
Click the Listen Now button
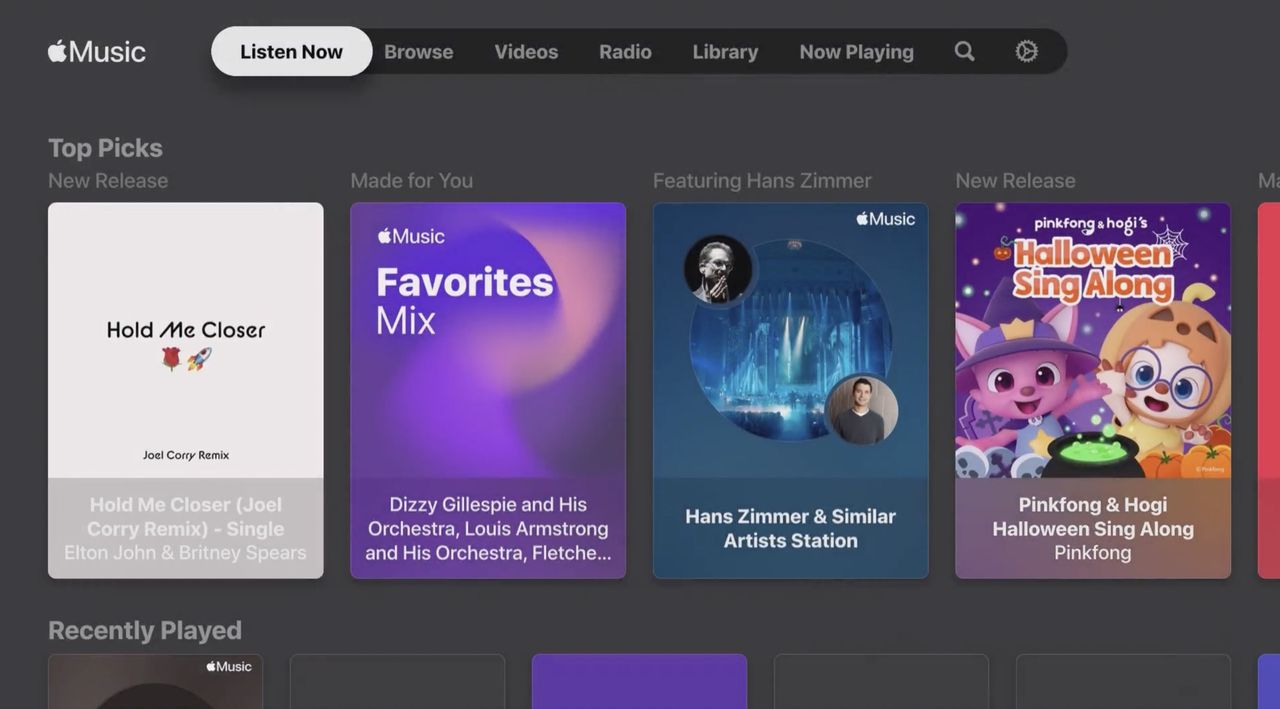291,51
